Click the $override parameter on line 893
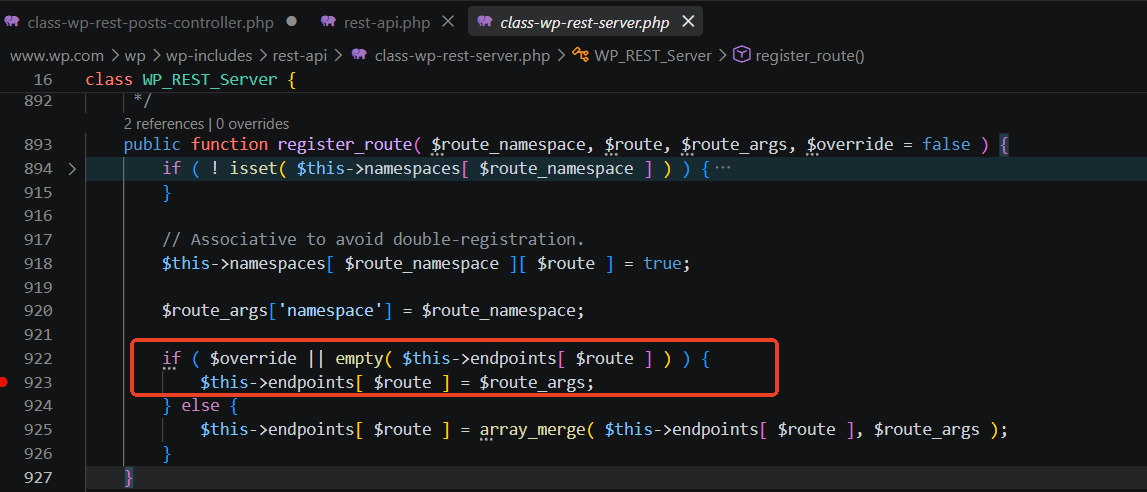 [x=850, y=145]
